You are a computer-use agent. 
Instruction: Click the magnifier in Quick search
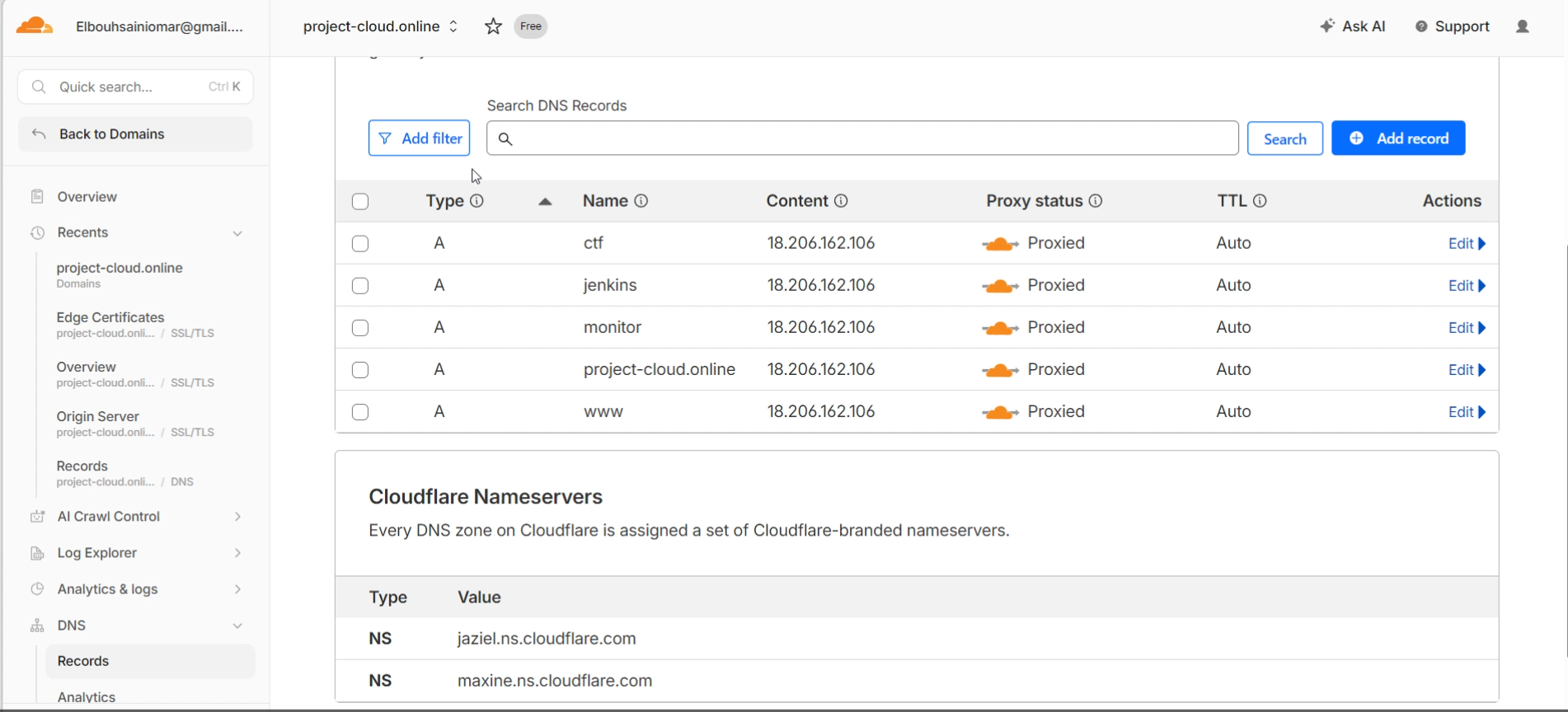pyautogui.click(x=39, y=87)
